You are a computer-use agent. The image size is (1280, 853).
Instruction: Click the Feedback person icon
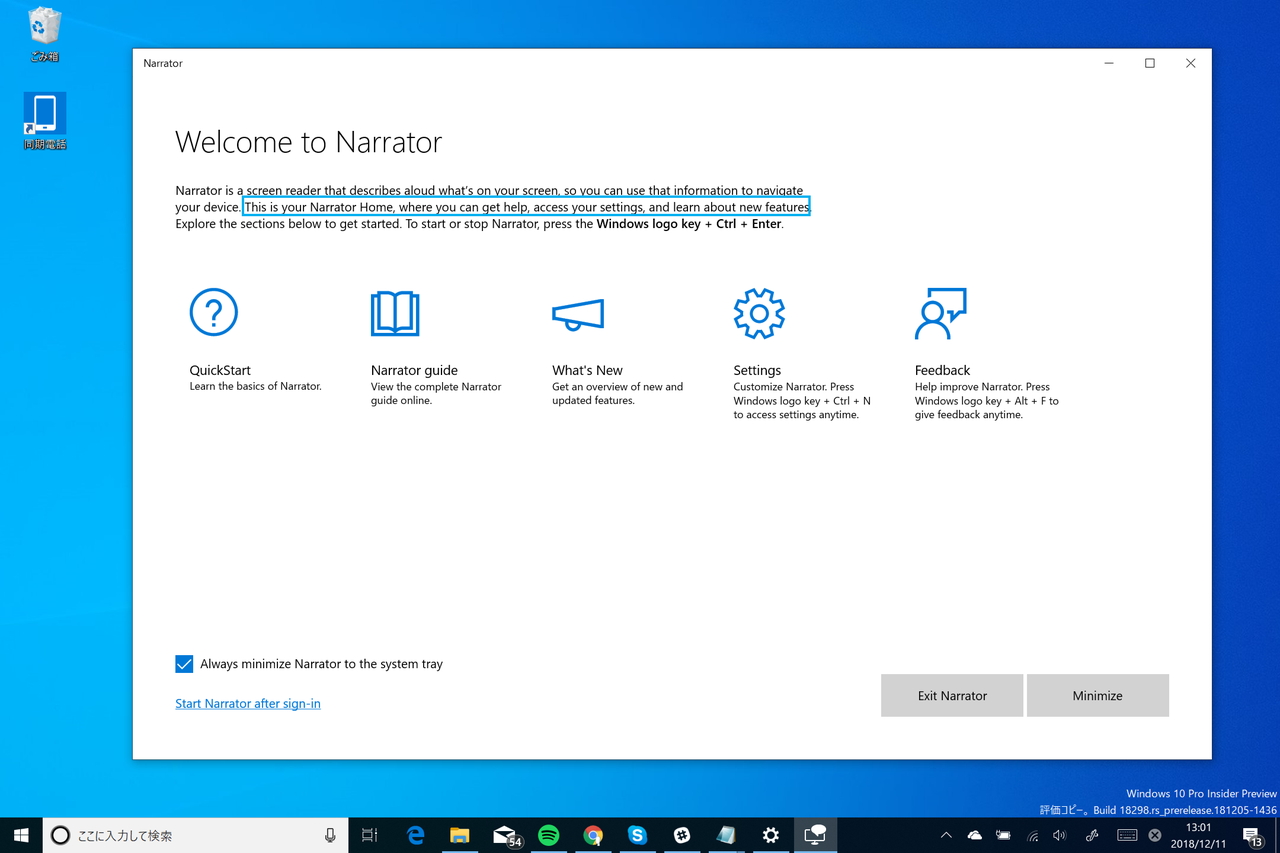[941, 313]
